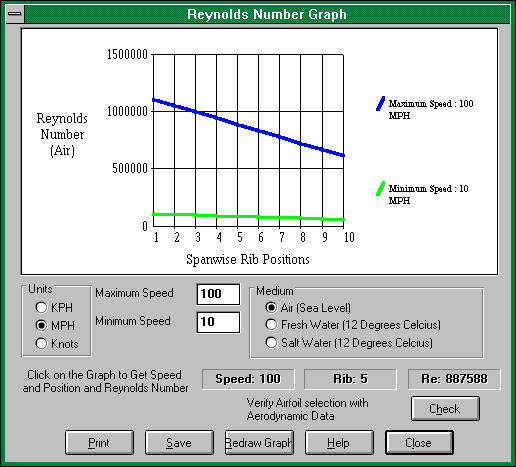Close the Reynolds Number Graph dialog

[419, 442]
